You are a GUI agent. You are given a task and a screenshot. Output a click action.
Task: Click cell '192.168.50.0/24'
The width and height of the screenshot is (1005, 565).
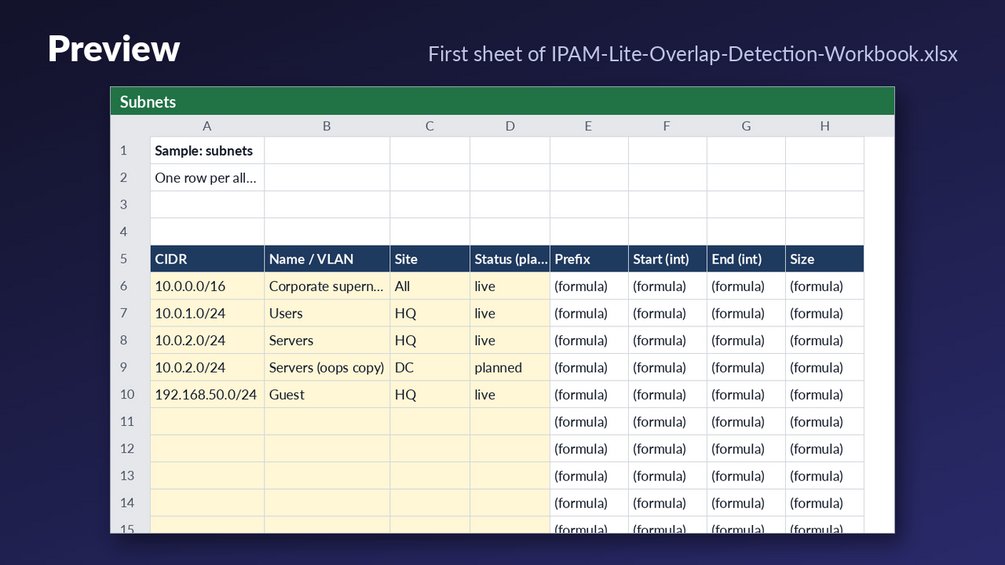207,395
